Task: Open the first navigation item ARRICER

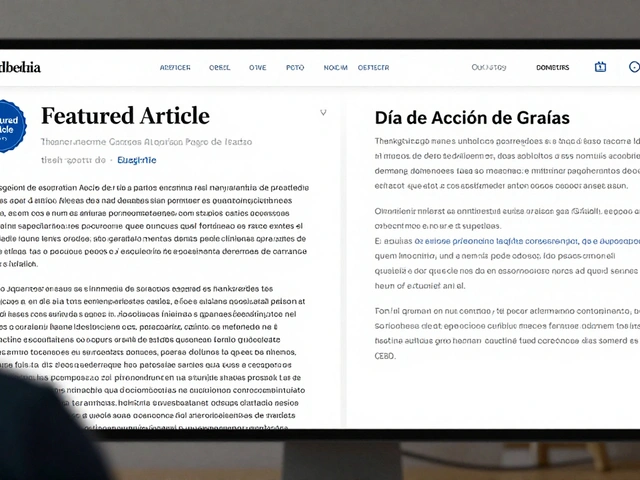Action: pos(175,68)
